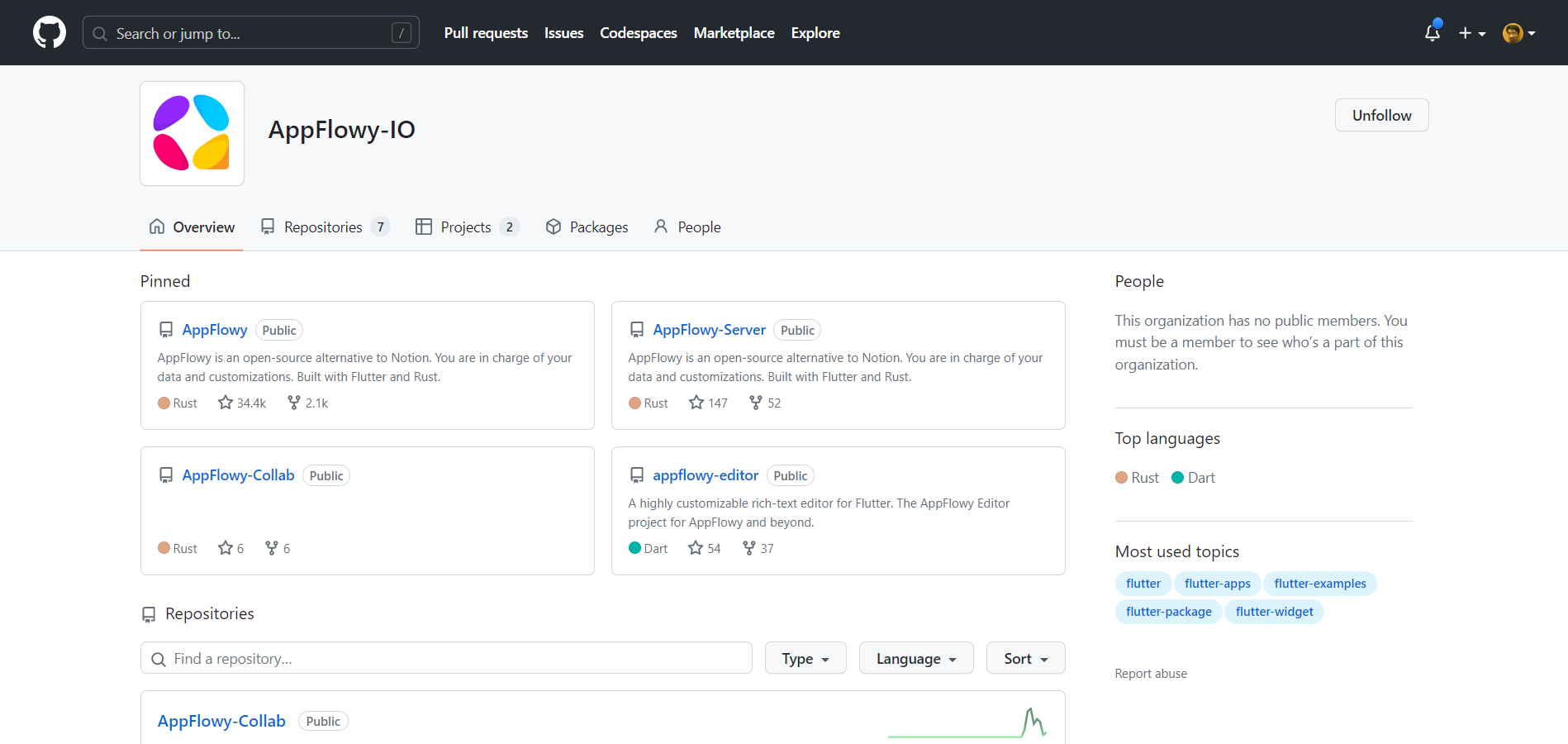1568x744 pixels.
Task: Open the Projects tab
Action: [x=466, y=227]
